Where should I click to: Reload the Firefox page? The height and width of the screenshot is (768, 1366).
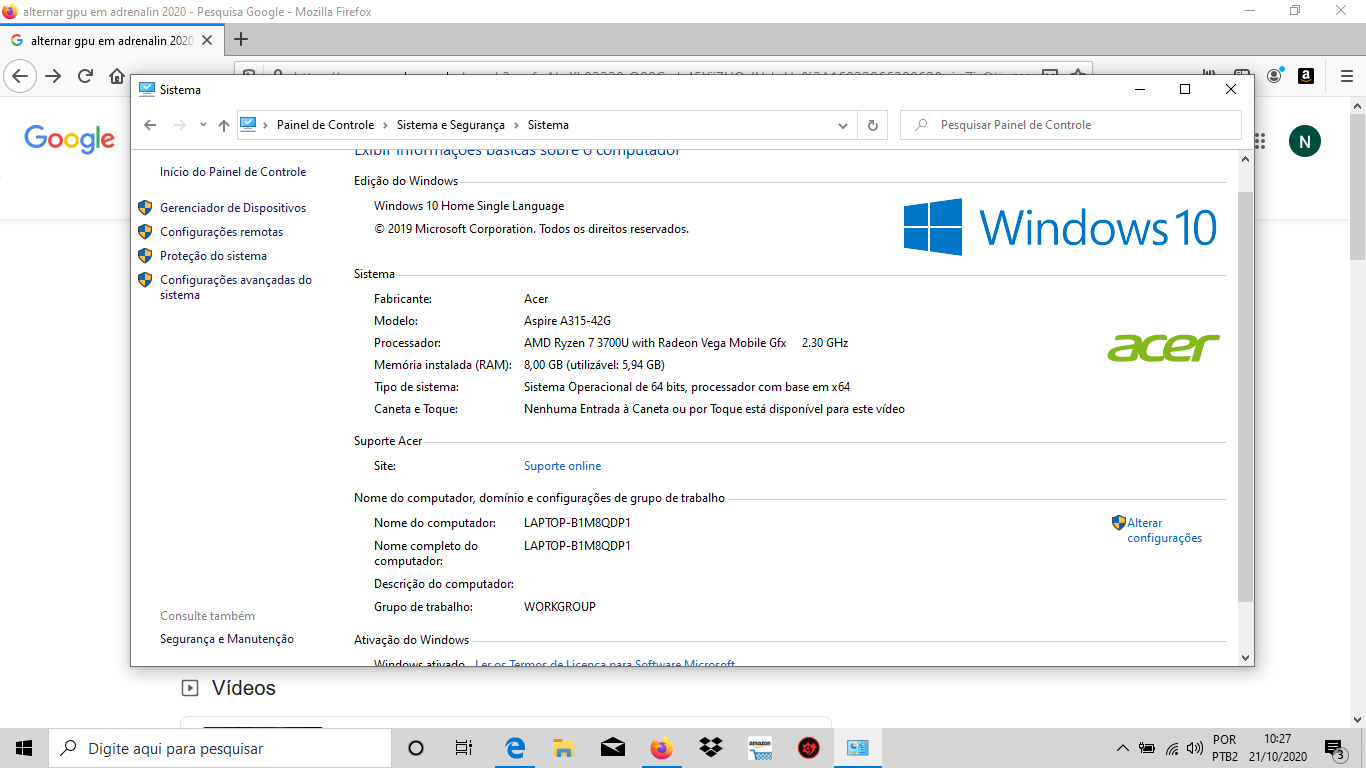[x=86, y=76]
